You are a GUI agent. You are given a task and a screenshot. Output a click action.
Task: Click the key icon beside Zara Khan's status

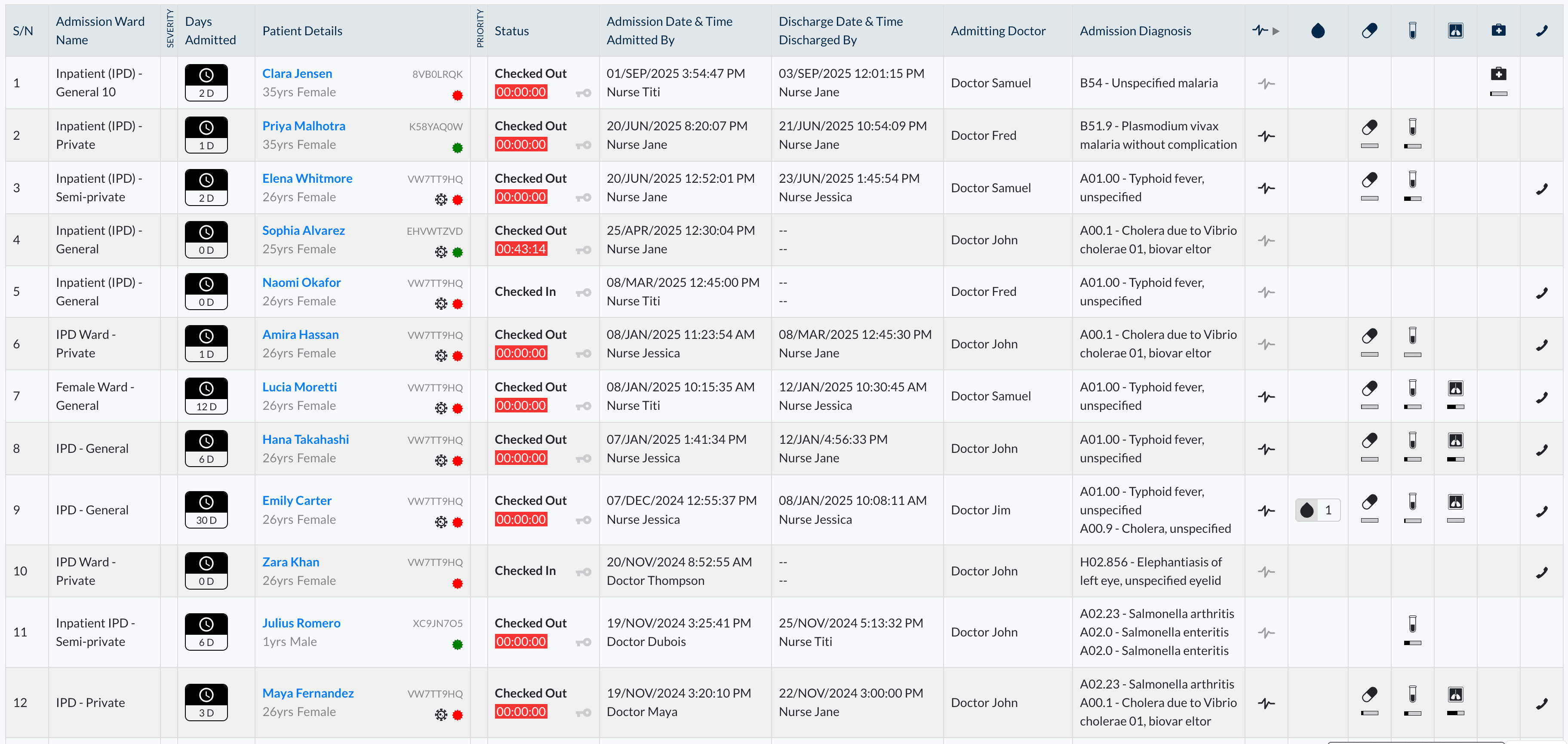(583, 572)
